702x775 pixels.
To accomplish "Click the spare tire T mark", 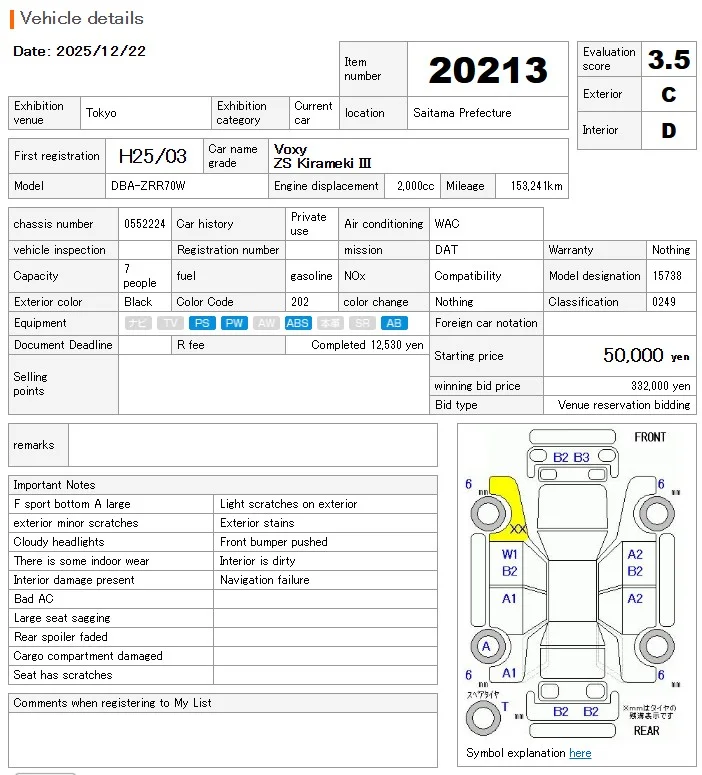I will pos(505,707).
